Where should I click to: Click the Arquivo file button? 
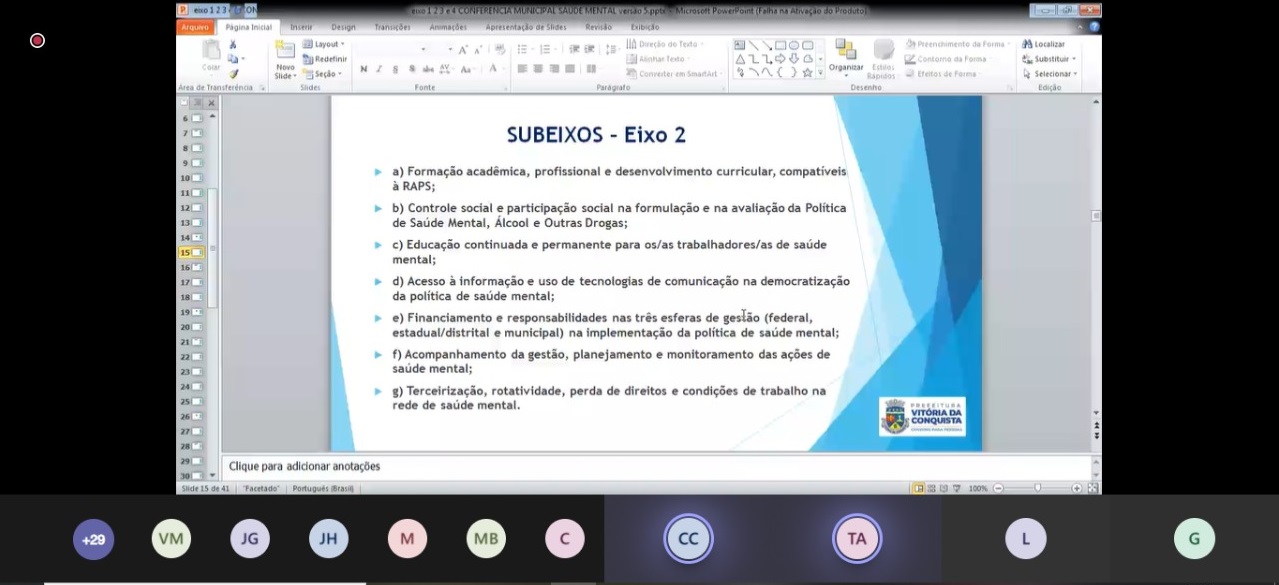tap(196, 27)
